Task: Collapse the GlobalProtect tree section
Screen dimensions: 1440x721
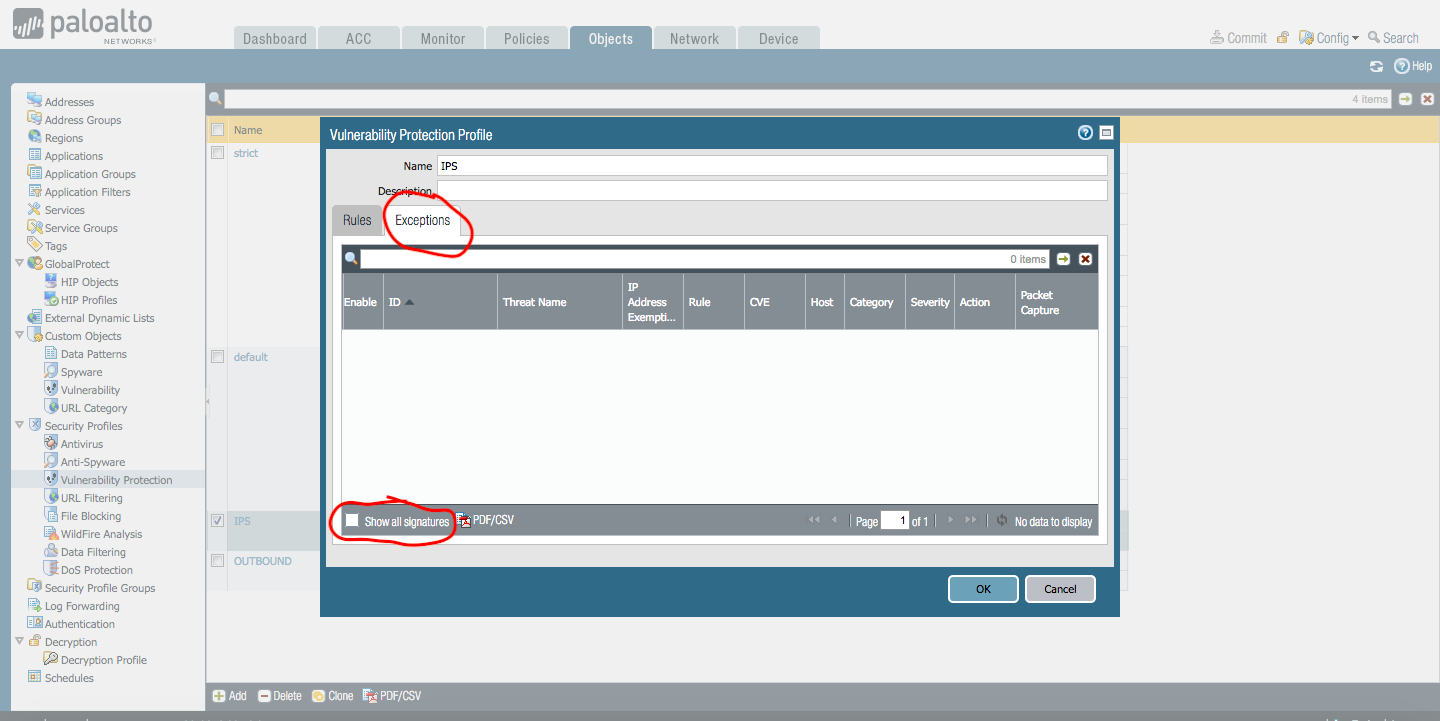Action: click(x=20, y=264)
